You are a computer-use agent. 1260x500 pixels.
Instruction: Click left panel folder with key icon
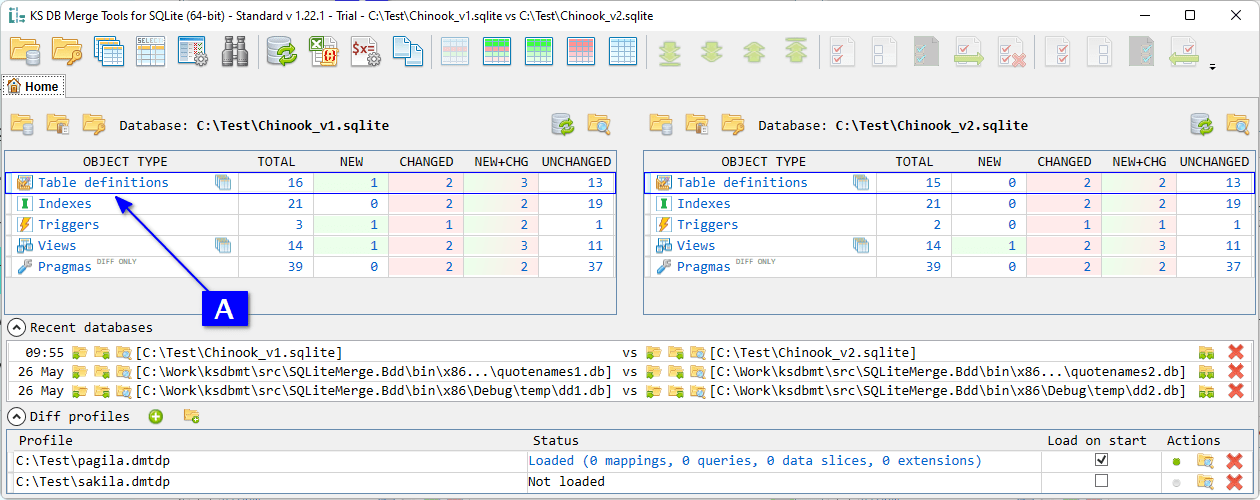(93, 125)
